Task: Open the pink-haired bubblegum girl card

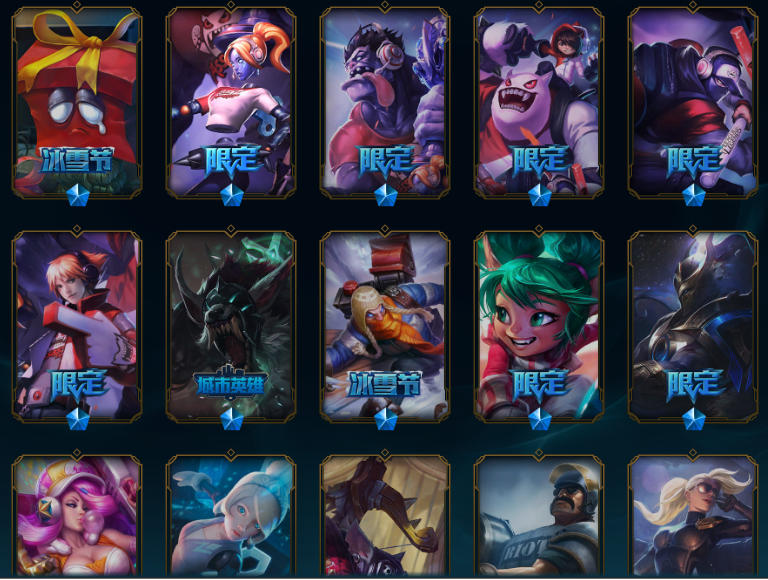Action: (77, 514)
